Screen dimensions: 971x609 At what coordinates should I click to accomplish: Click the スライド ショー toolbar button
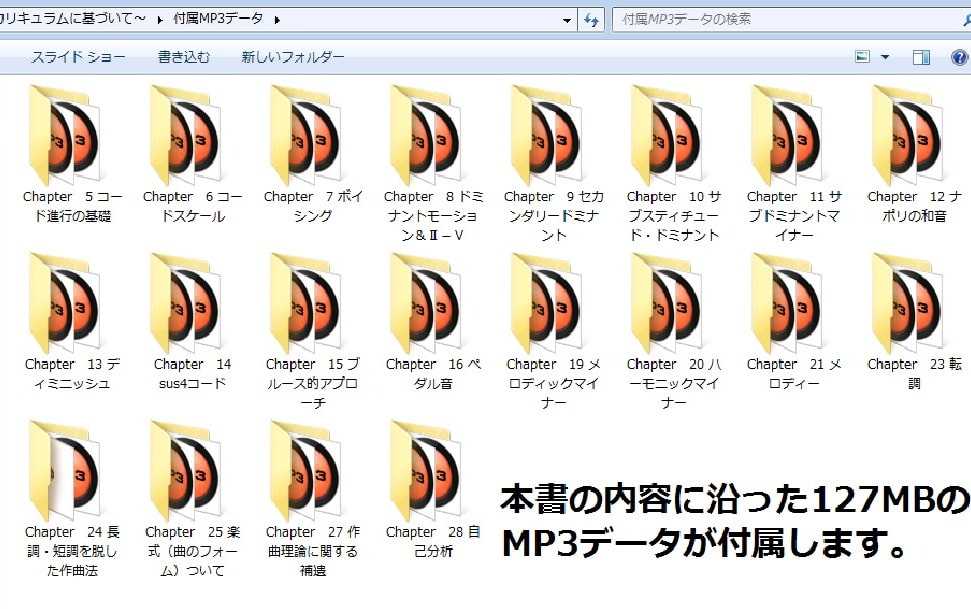point(78,57)
